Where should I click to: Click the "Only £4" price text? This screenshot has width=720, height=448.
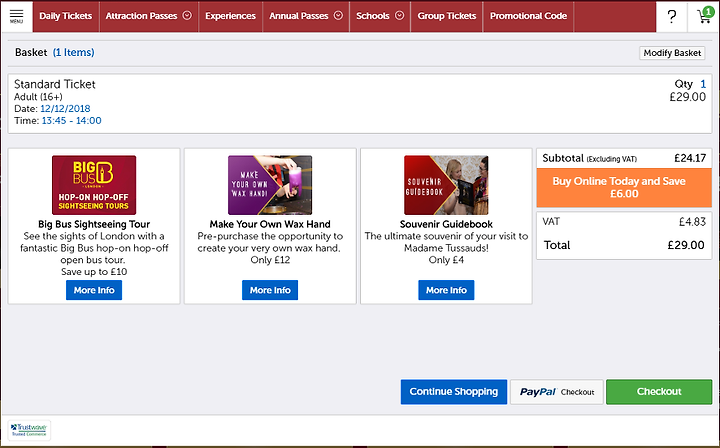pos(446,260)
